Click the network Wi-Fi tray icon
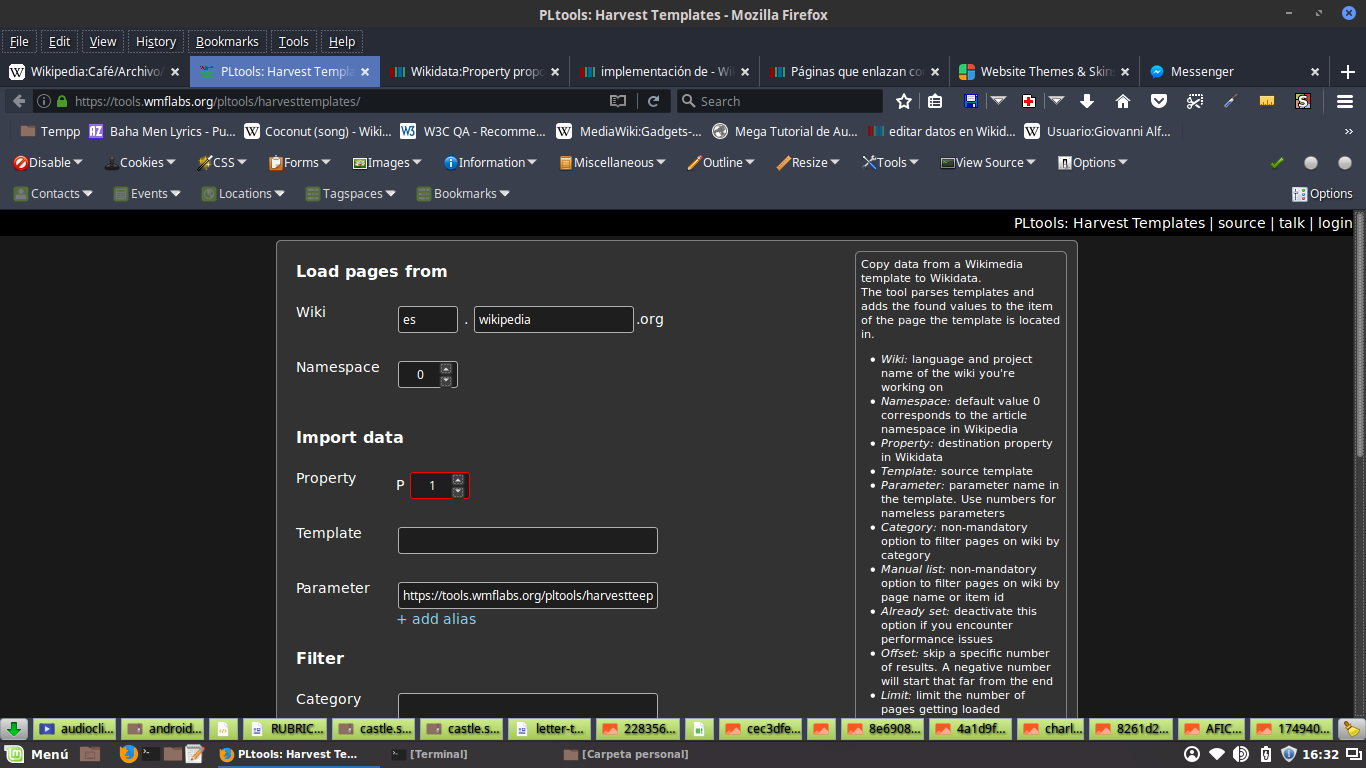Viewport: 1366px width, 768px height. tap(1216, 754)
